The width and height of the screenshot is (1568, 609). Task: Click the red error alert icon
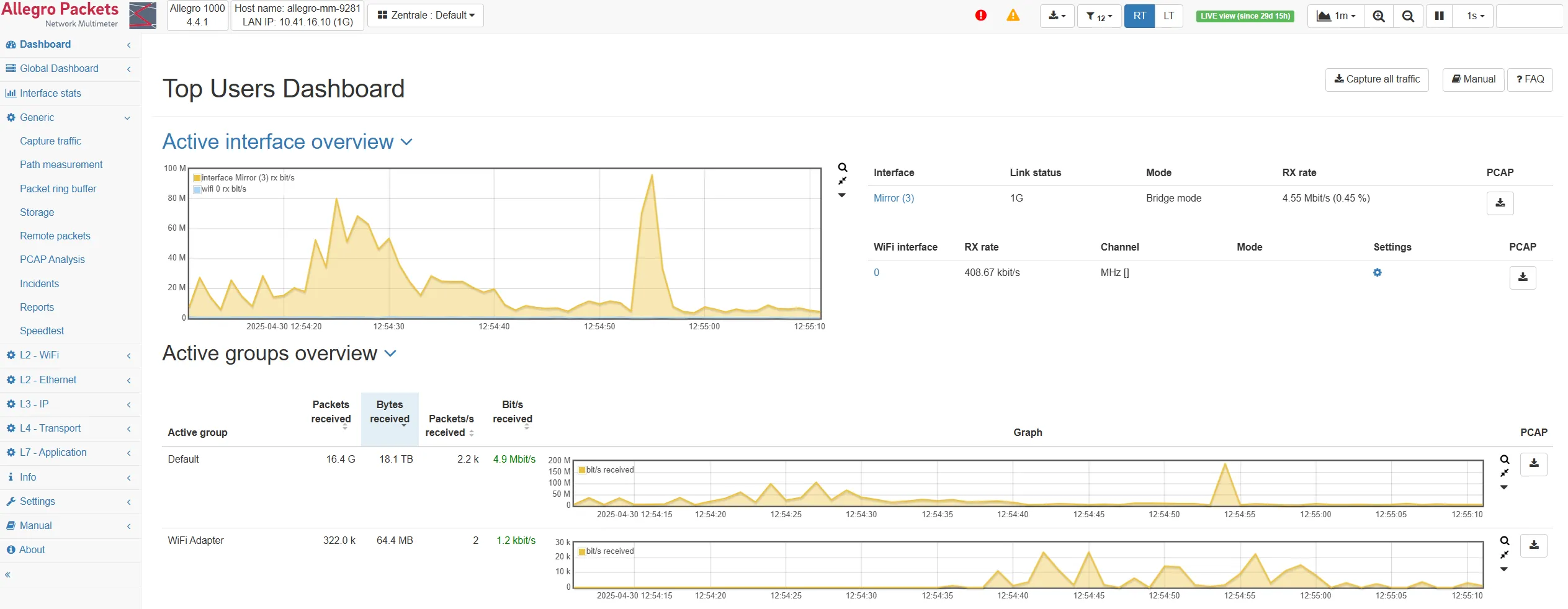tap(980, 16)
